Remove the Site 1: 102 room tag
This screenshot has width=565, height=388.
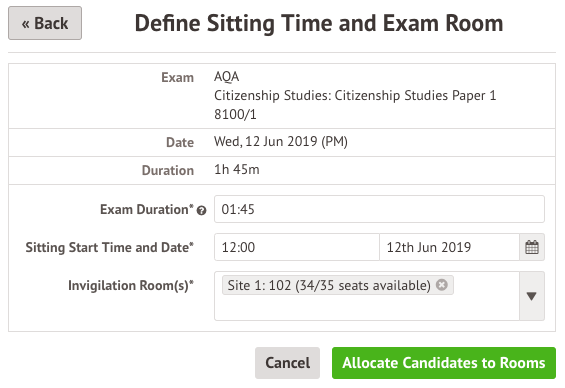[442, 285]
